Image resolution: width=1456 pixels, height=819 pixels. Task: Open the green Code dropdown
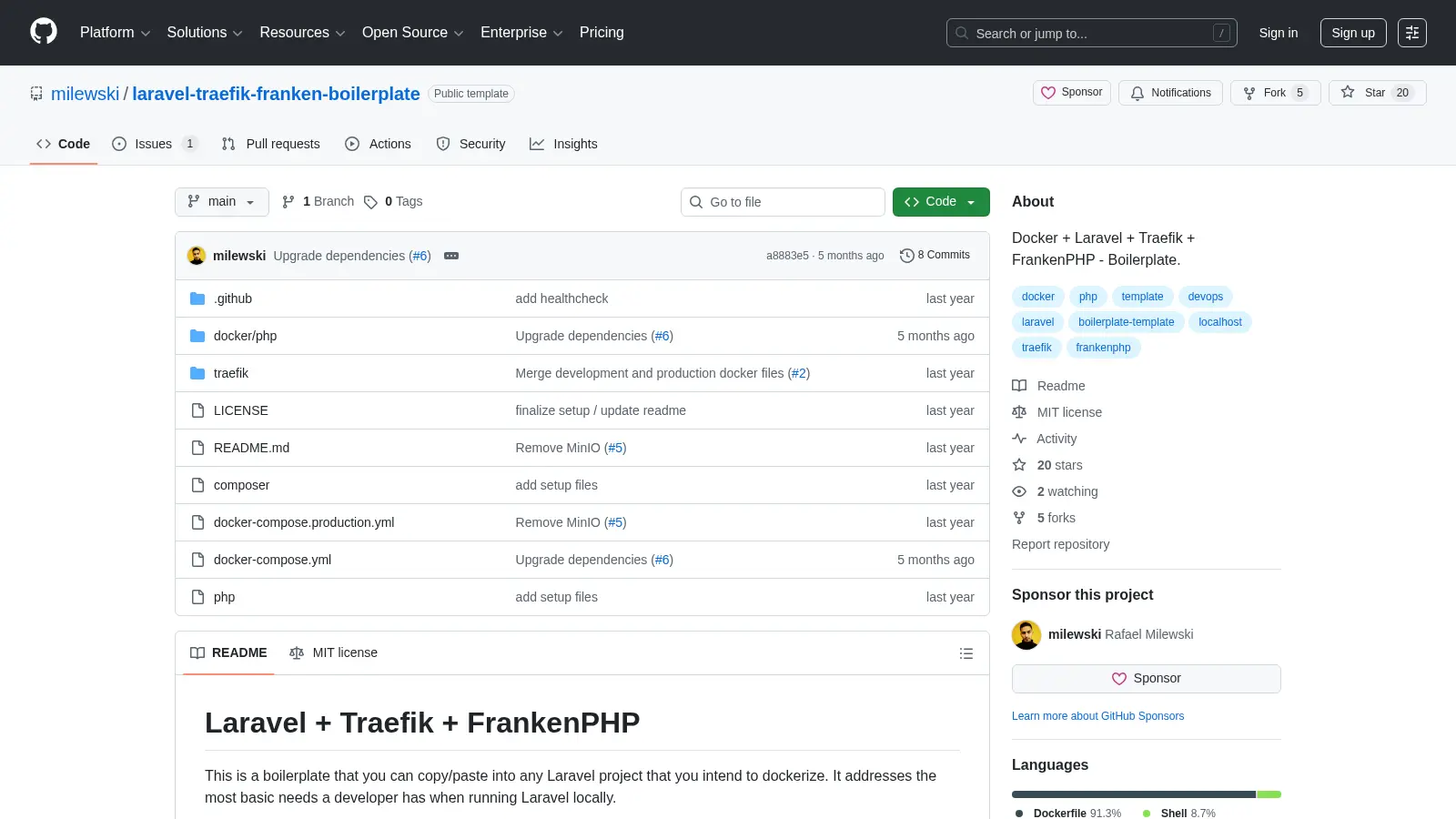[x=941, y=202]
